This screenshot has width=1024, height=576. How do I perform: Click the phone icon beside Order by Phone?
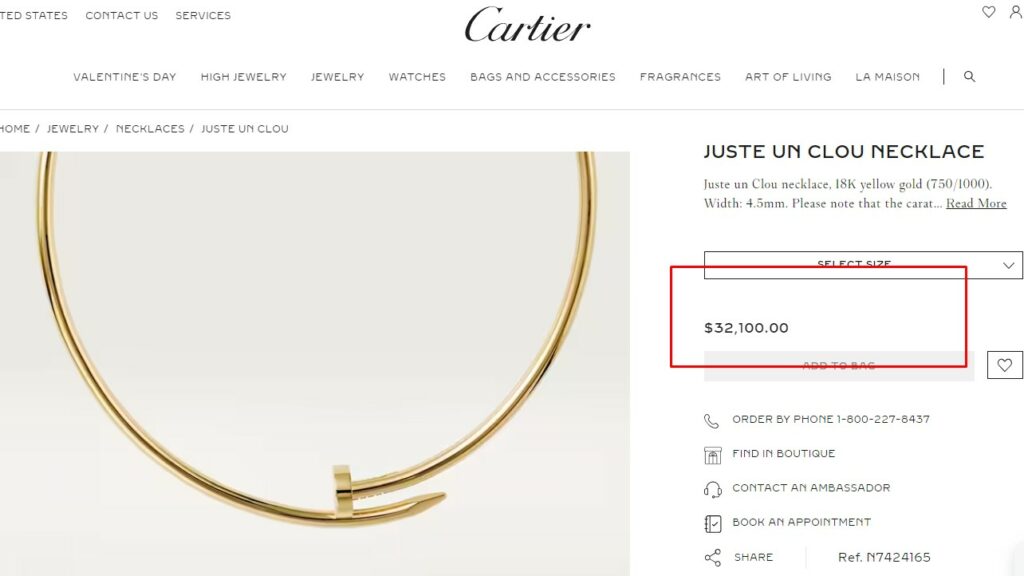711,421
